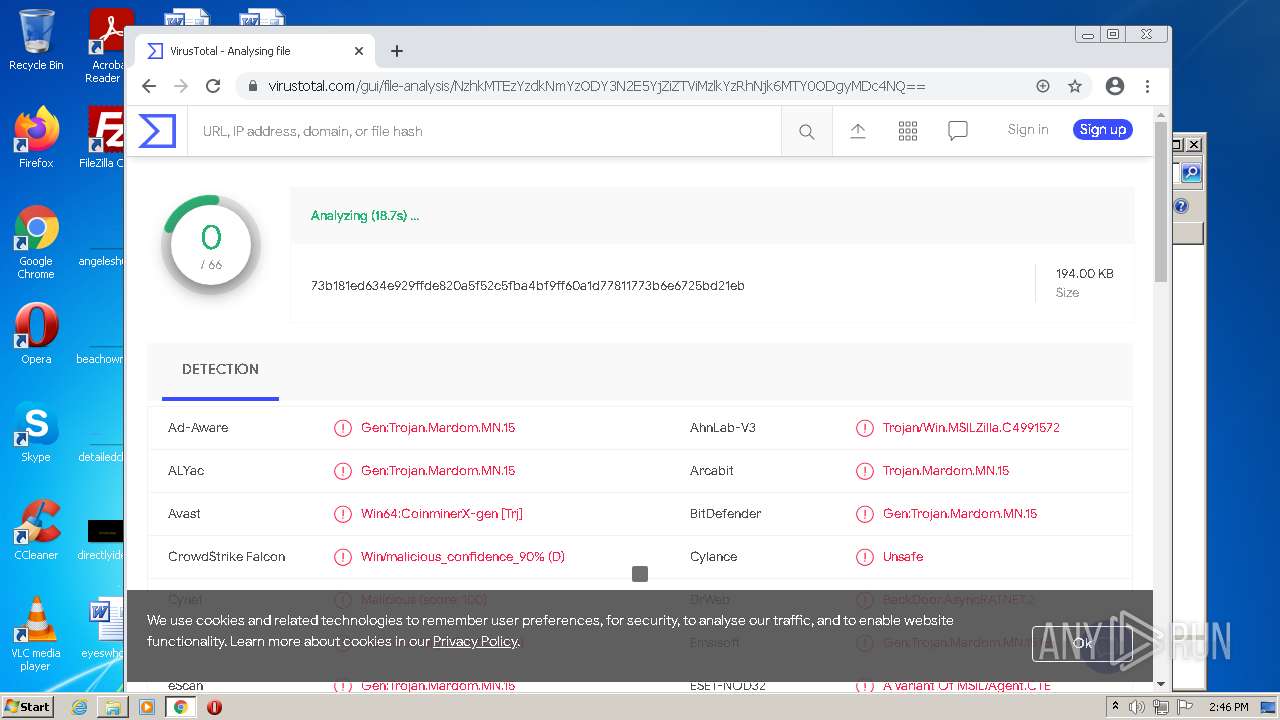
Task: Open Firefox desktop icon
Action: tap(36, 138)
